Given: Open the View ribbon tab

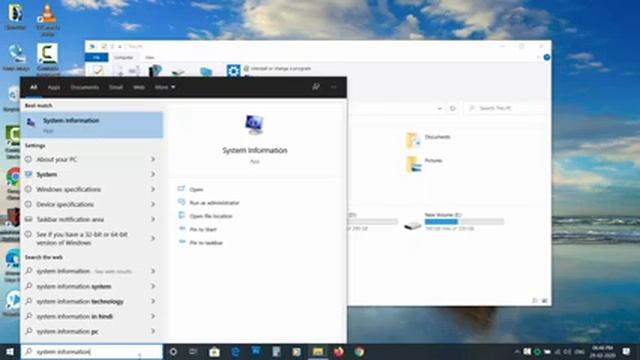Looking at the screenshot, I should (150, 57).
